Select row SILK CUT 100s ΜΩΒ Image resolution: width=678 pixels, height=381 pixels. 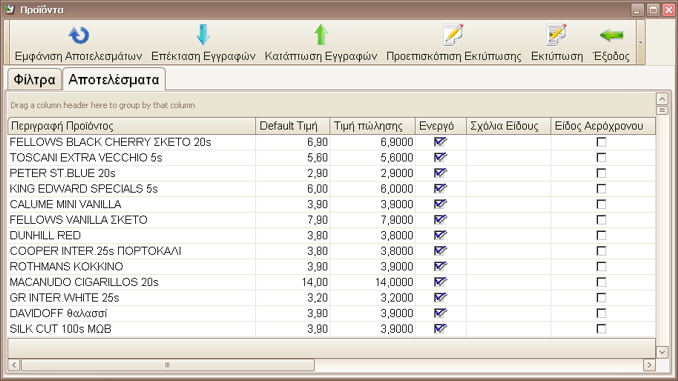click(332, 329)
